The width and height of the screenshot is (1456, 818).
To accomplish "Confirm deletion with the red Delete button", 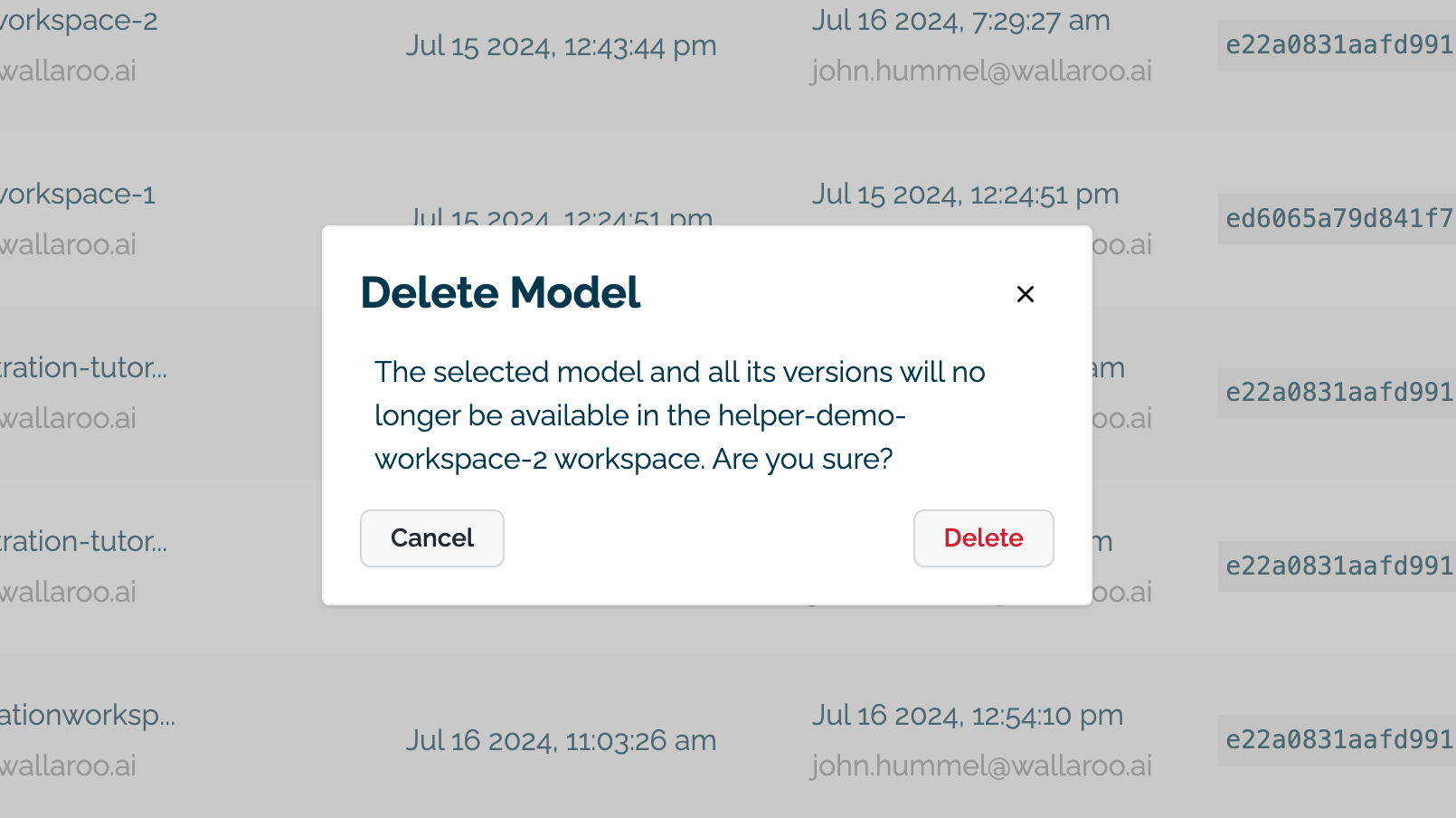I will tap(983, 538).
